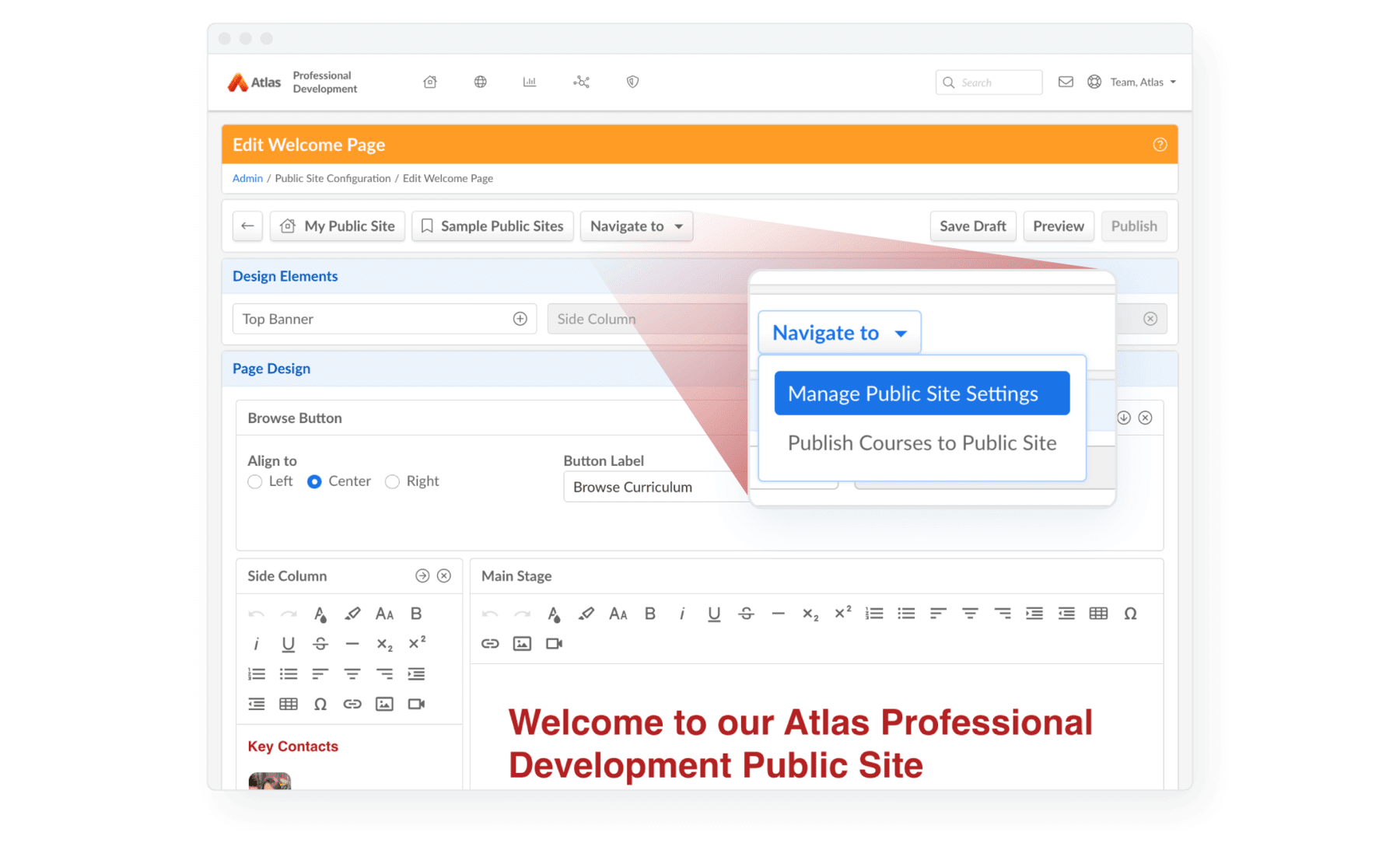Open the bar chart reports icon
Image resolution: width=1400 pixels, height=850 pixels.
[530, 82]
